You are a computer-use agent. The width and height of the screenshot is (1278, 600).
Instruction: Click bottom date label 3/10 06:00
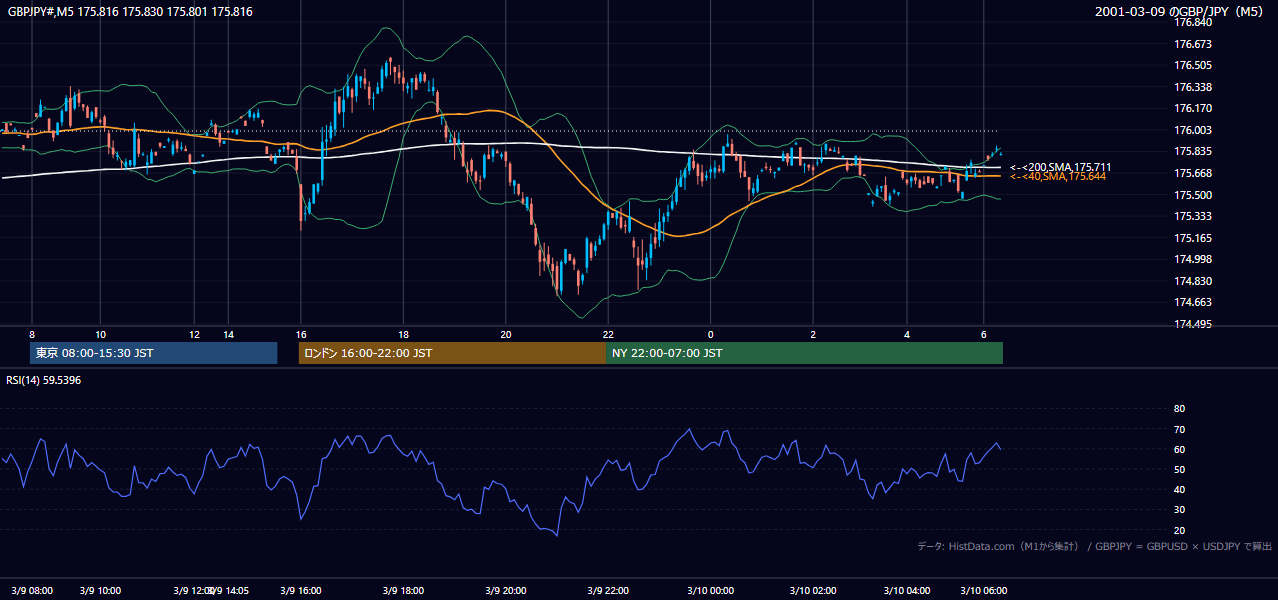(984, 591)
